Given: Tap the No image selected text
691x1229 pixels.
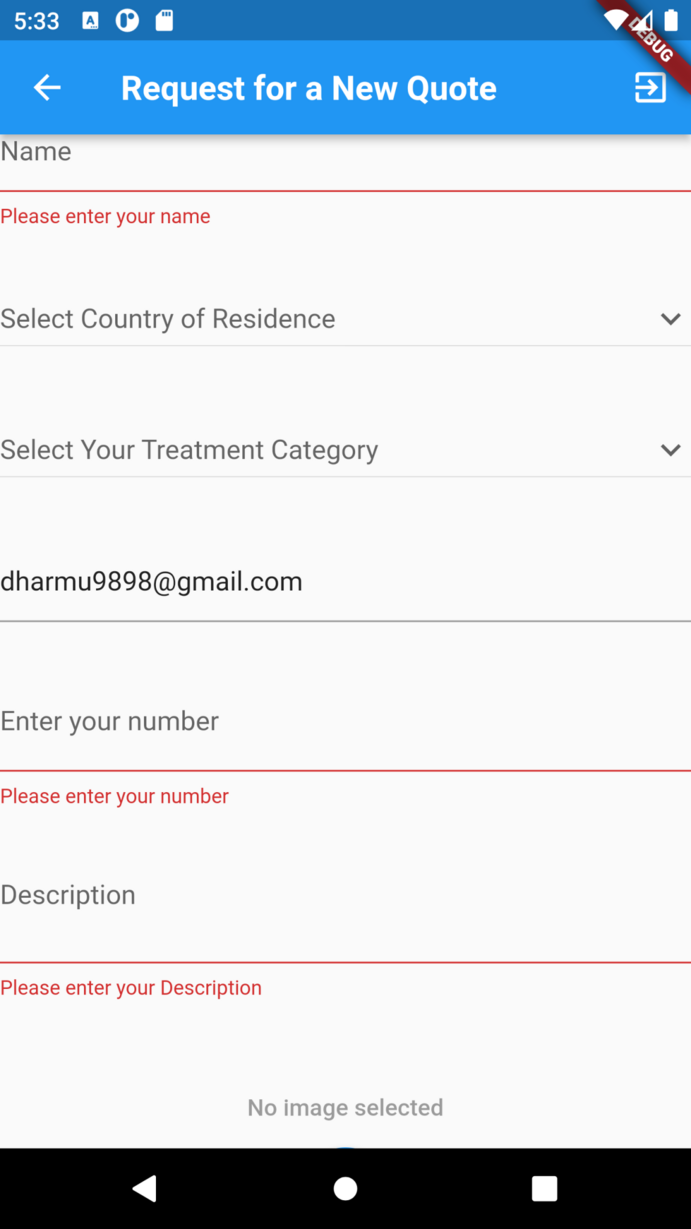Looking at the screenshot, I should coord(345,1107).
